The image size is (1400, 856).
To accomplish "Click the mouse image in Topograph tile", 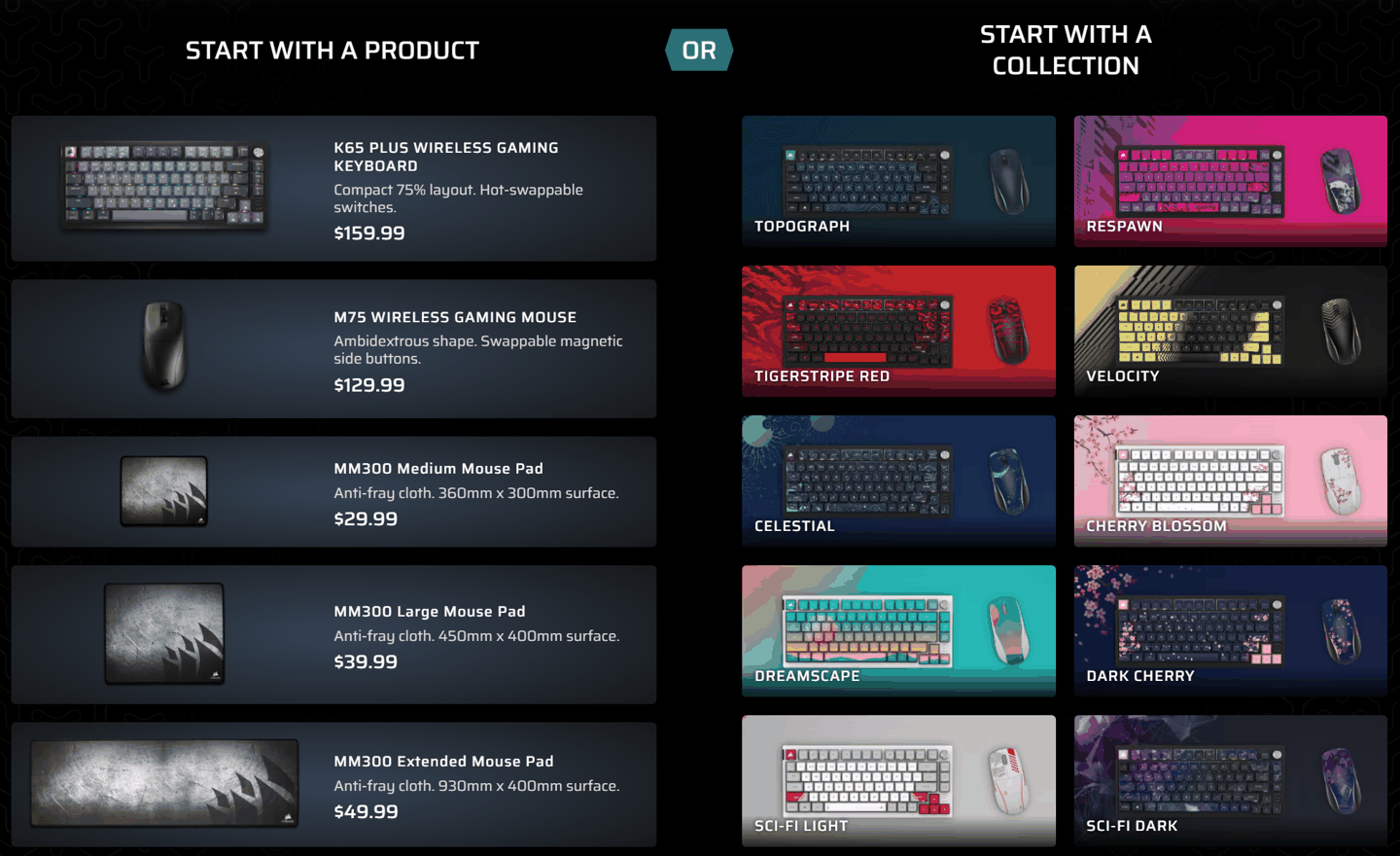I will pos(1008,181).
